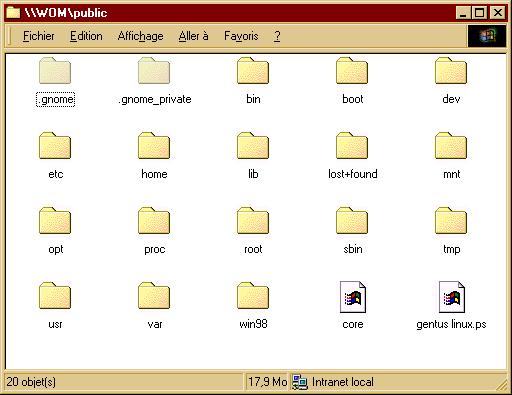Click the menu bar drag handle beside Fichier

click(x=10, y=36)
